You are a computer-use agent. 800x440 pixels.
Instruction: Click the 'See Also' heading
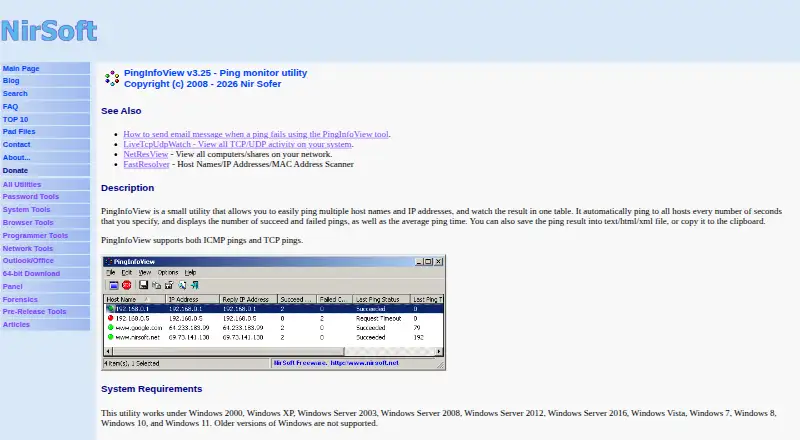121,111
